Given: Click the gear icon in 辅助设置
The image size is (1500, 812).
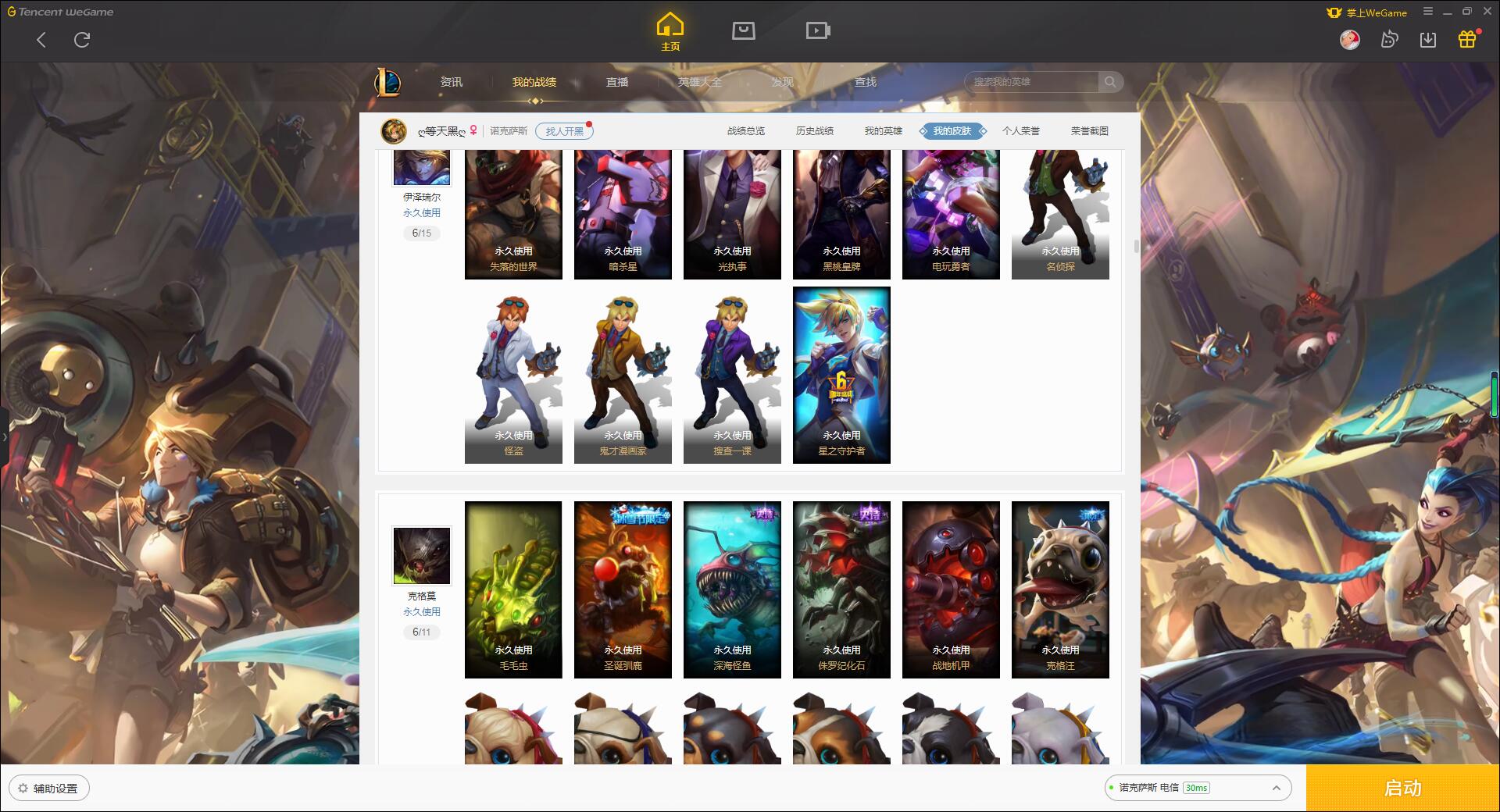Looking at the screenshot, I should point(23,789).
